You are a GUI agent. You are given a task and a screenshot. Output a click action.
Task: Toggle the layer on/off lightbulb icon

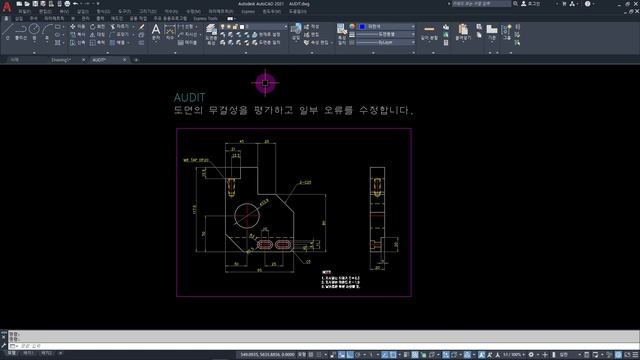pyautogui.click(x=222, y=27)
